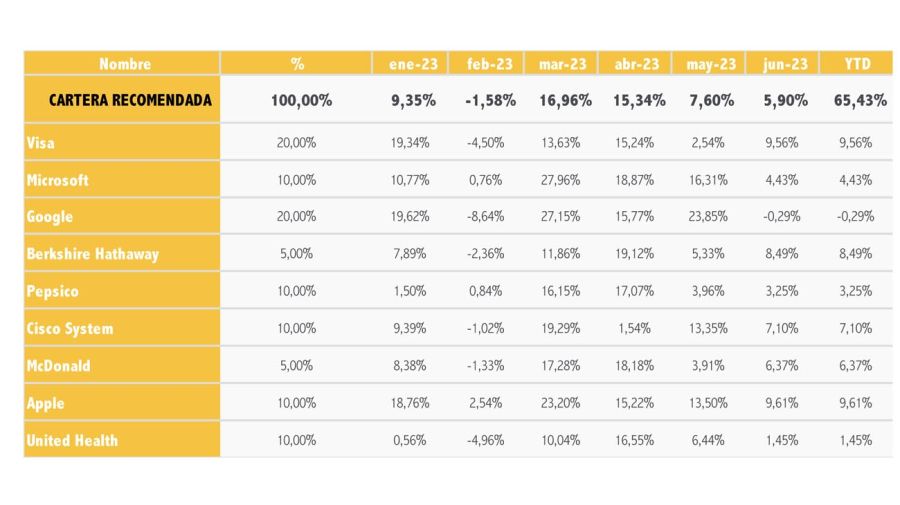Click the jun-23 column header
Viewport: 900px width, 505px height.
click(785, 64)
